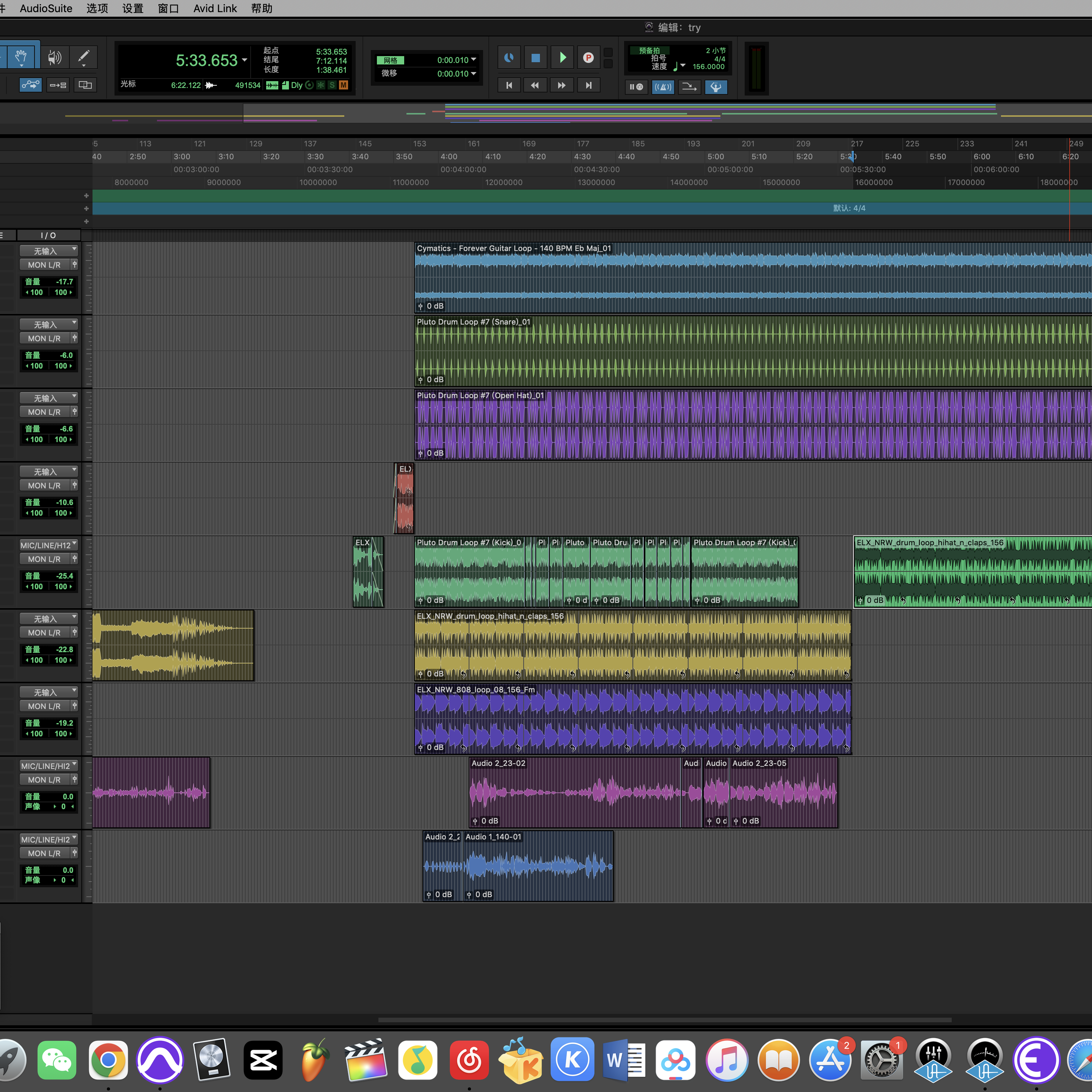Click the 音量 -17.7 volume field
Image resolution: width=1092 pixels, height=1092 pixels.
click(49, 281)
